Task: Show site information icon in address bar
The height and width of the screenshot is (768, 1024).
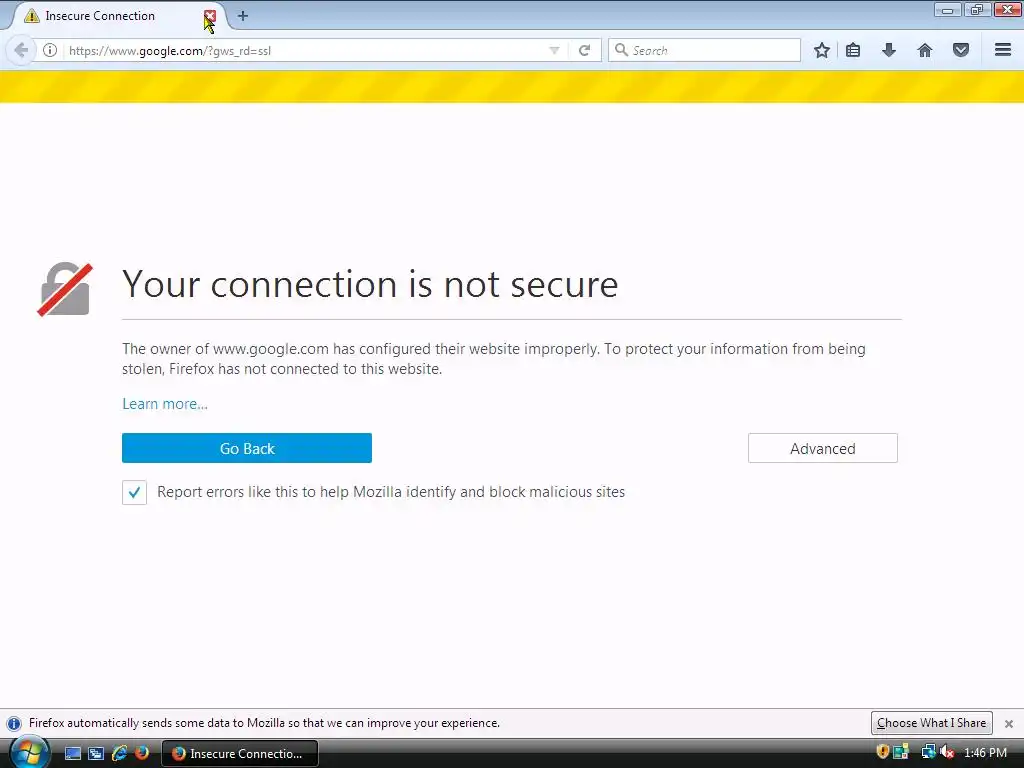Action: coord(50,50)
